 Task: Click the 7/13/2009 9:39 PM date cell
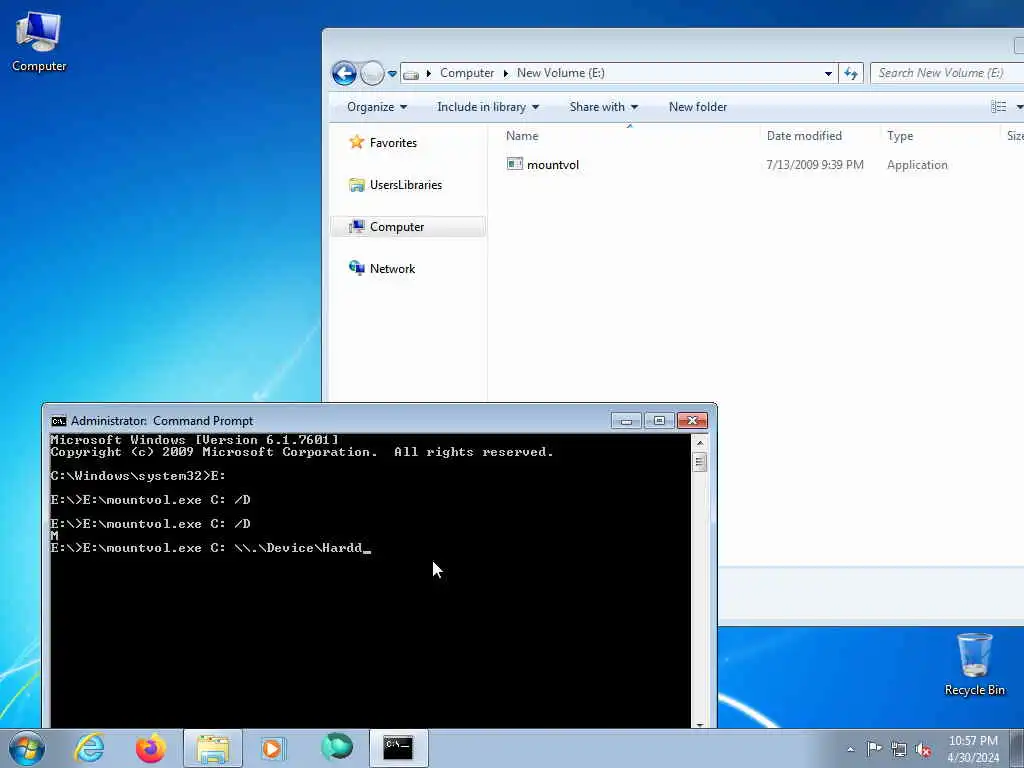point(814,165)
